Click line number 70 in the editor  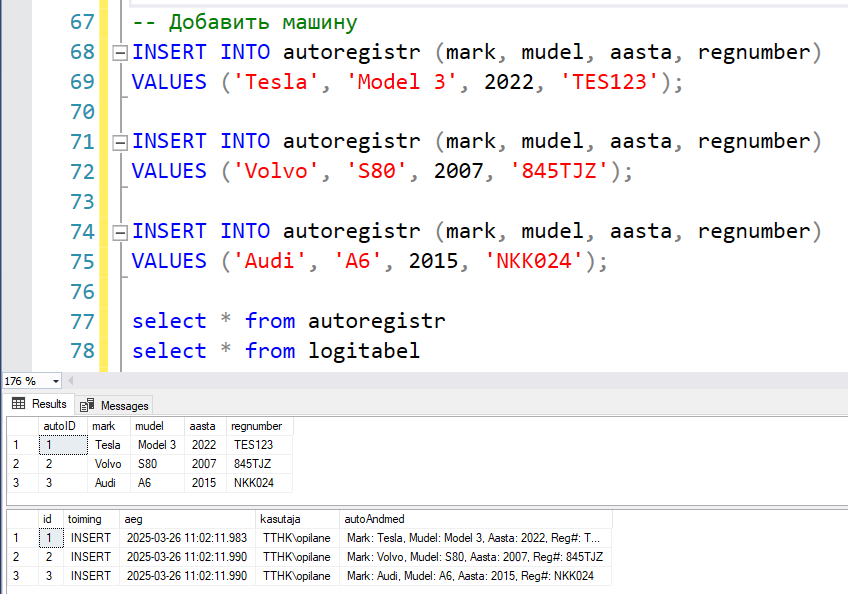click(82, 112)
